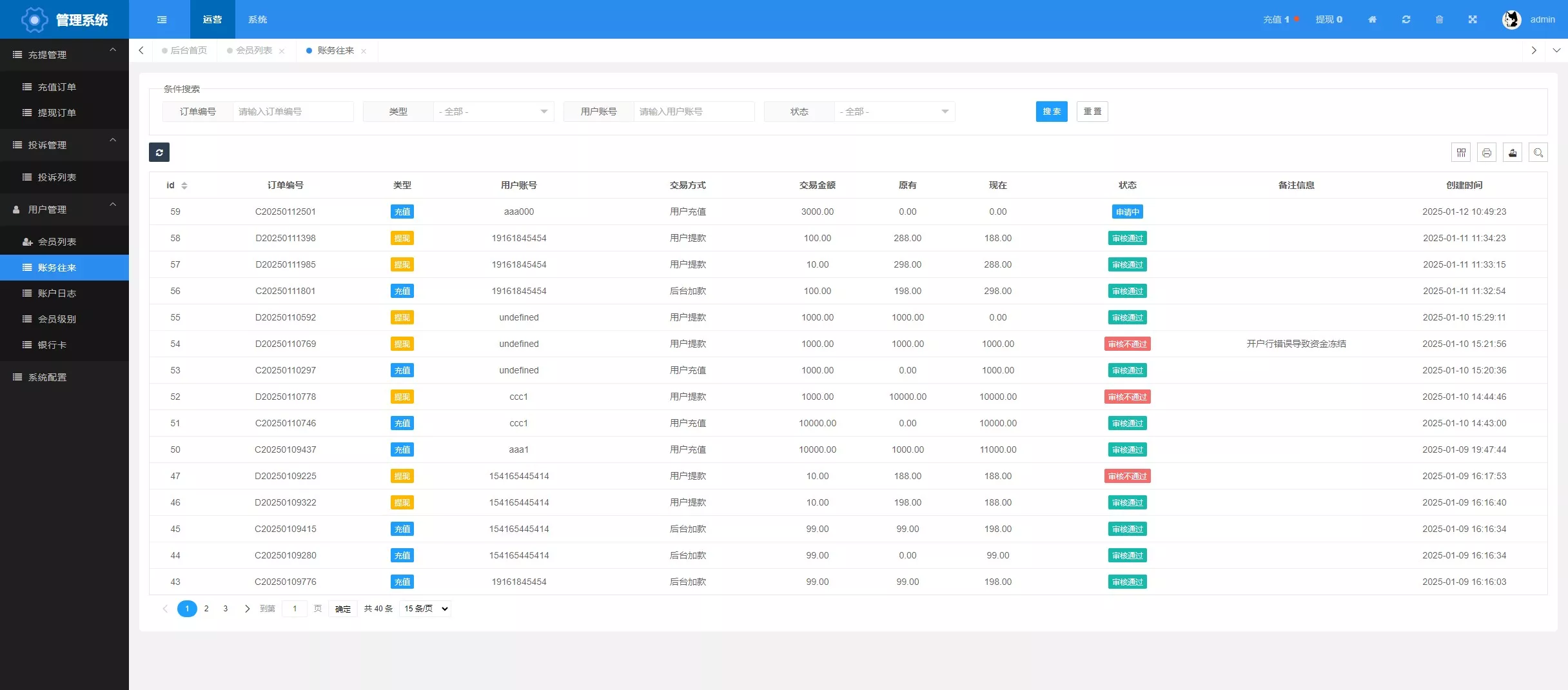The image size is (1568, 690).
Task: Click the home icon in top bar
Action: pyautogui.click(x=1372, y=19)
